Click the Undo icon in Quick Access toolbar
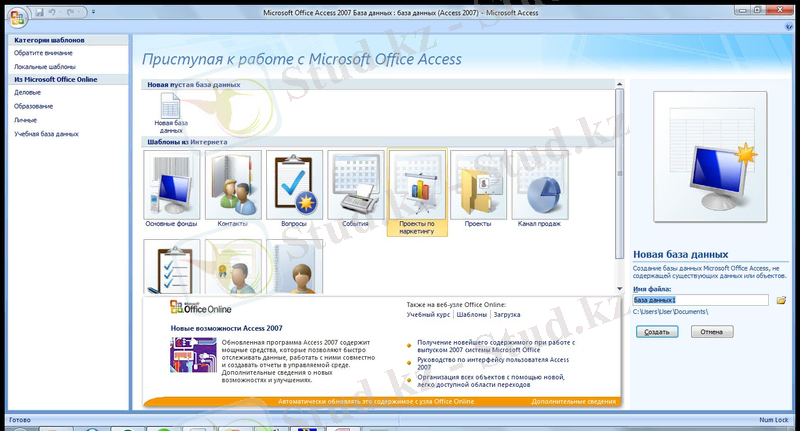This screenshot has height=431, width=800. [52, 12]
